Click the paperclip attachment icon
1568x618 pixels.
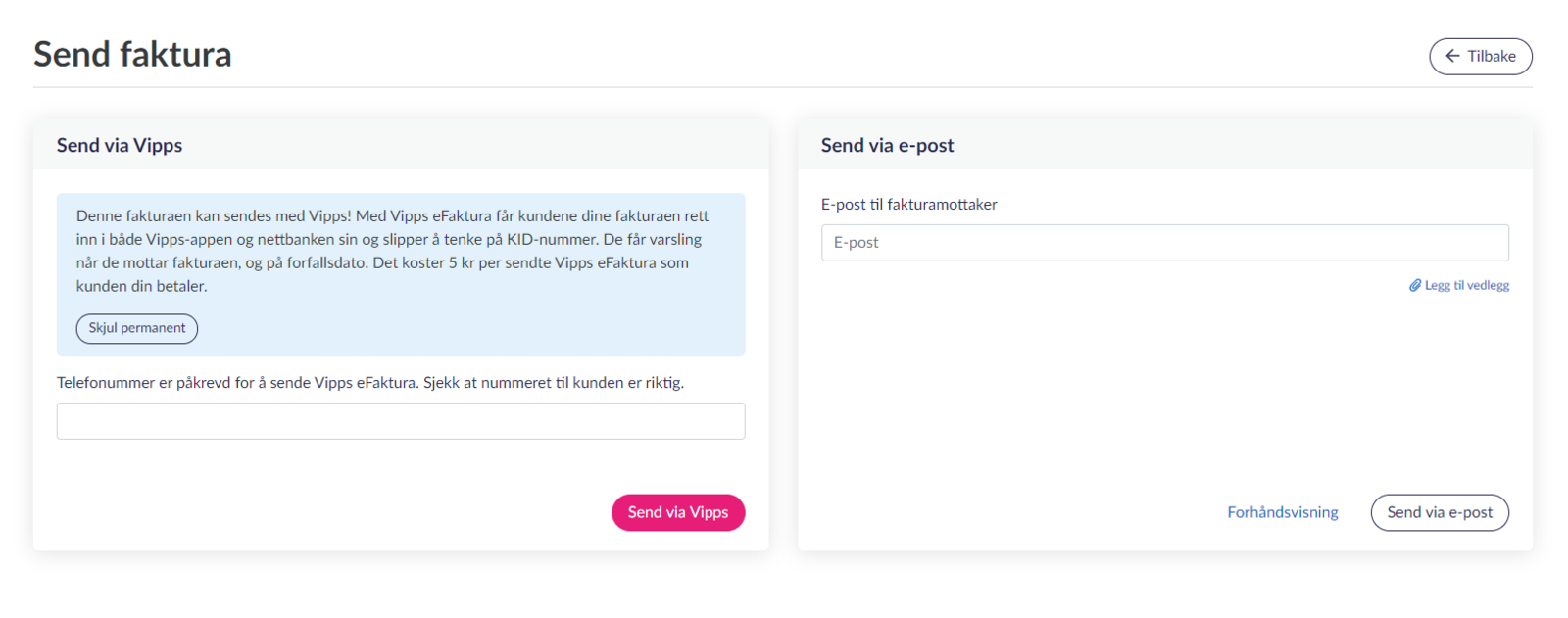pos(1415,286)
